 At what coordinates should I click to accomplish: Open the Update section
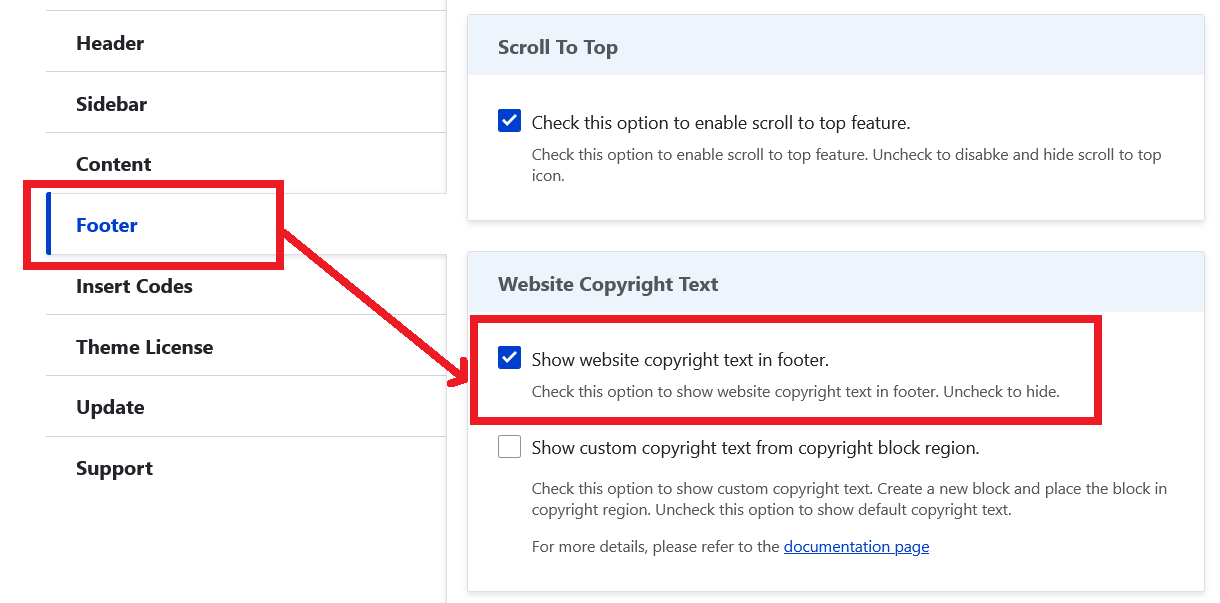(110, 407)
